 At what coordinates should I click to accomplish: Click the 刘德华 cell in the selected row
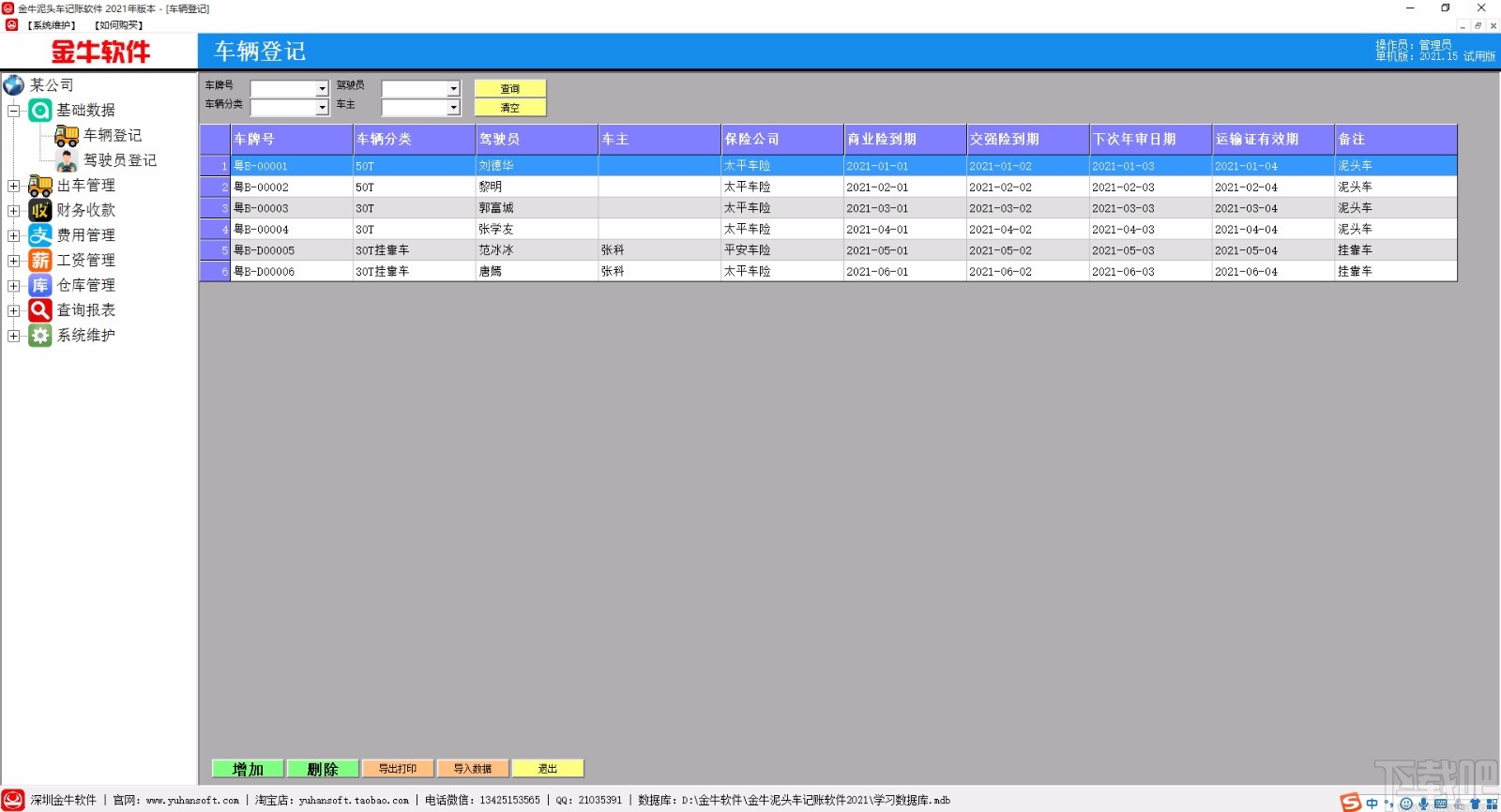pyautogui.click(x=537, y=166)
